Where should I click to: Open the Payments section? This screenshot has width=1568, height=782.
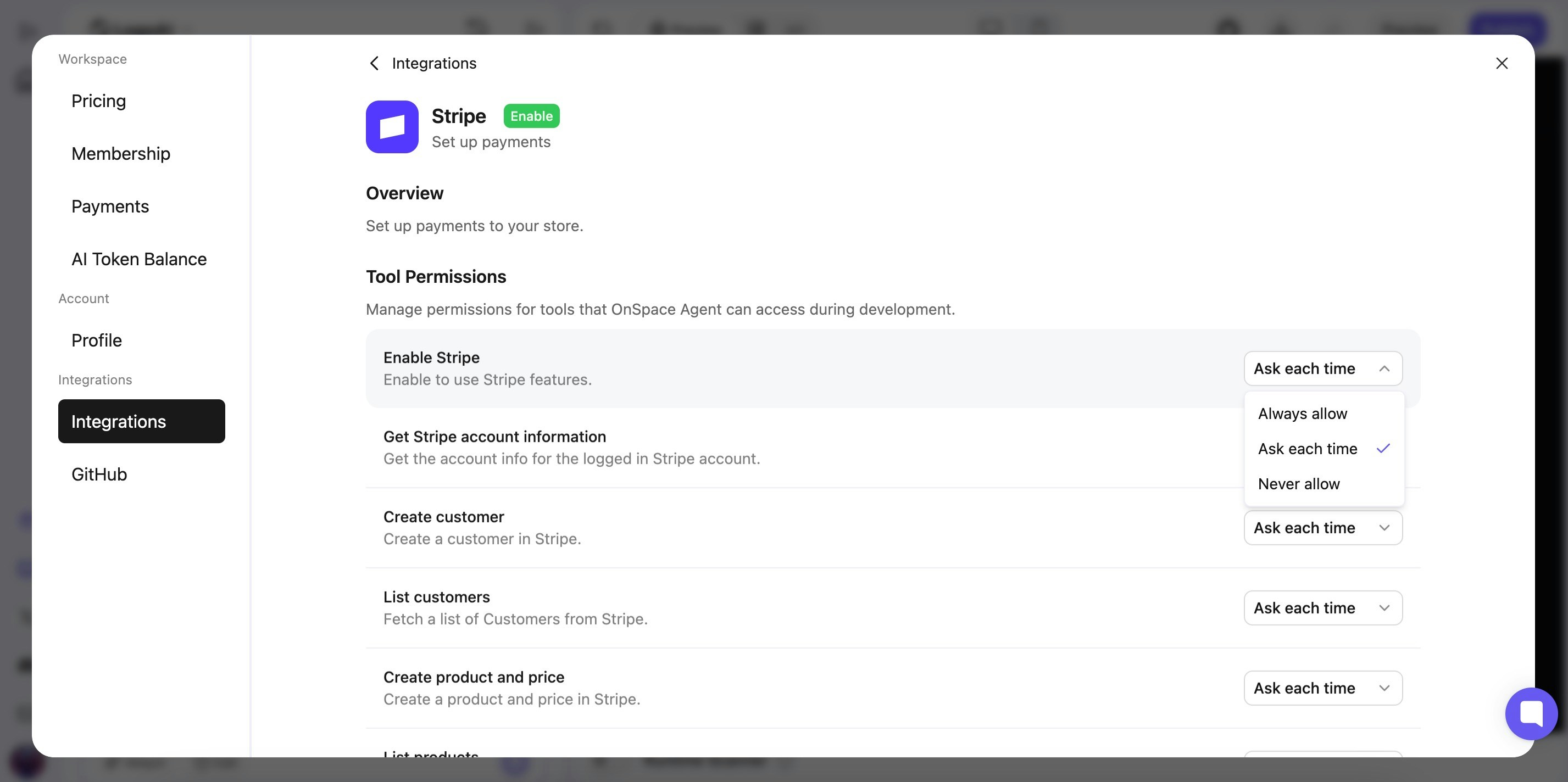pyautogui.click(x=110, y=206)
